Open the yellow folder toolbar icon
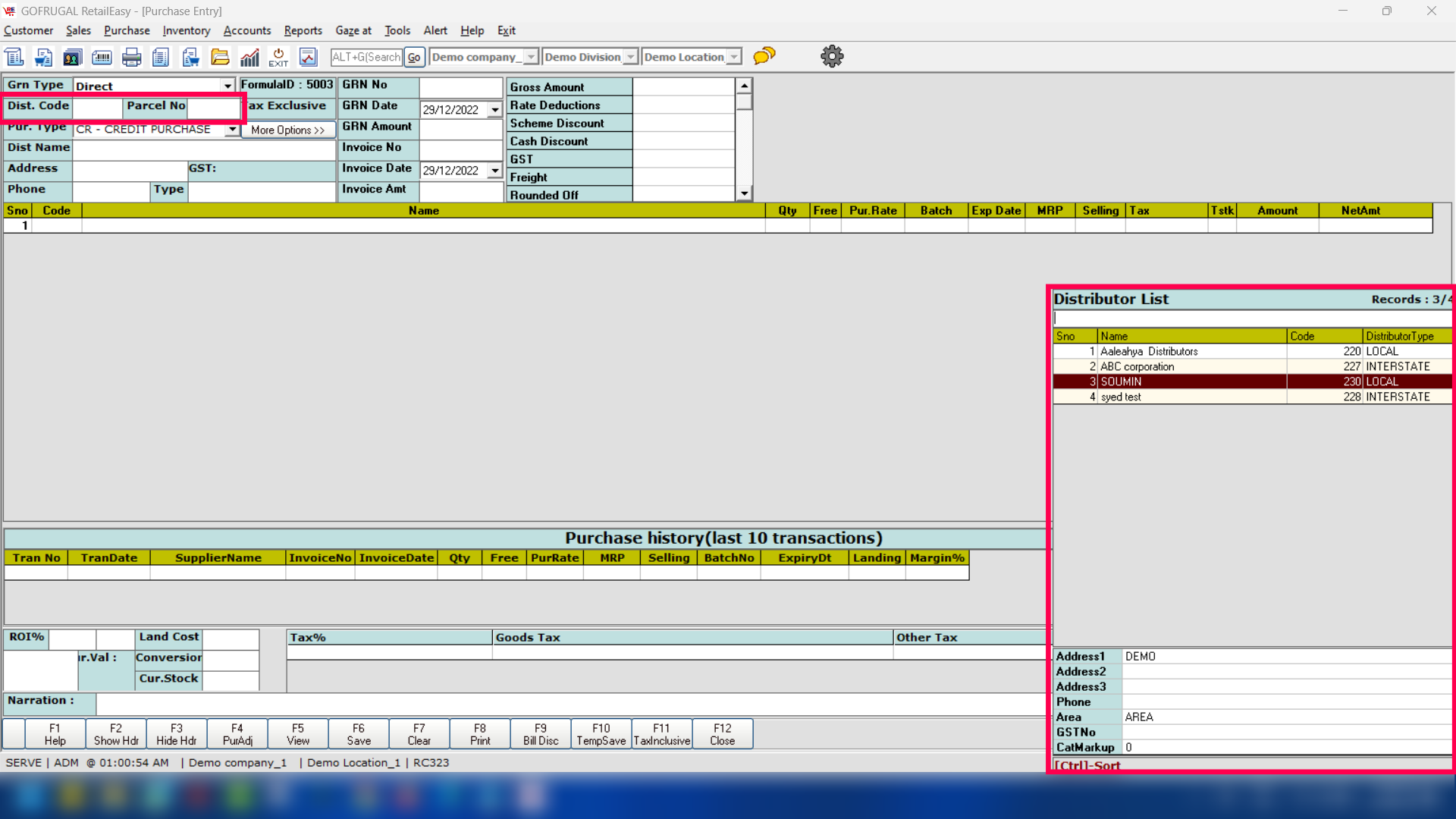The width and height of the screenshot is (1456, 819). (220, 57)
